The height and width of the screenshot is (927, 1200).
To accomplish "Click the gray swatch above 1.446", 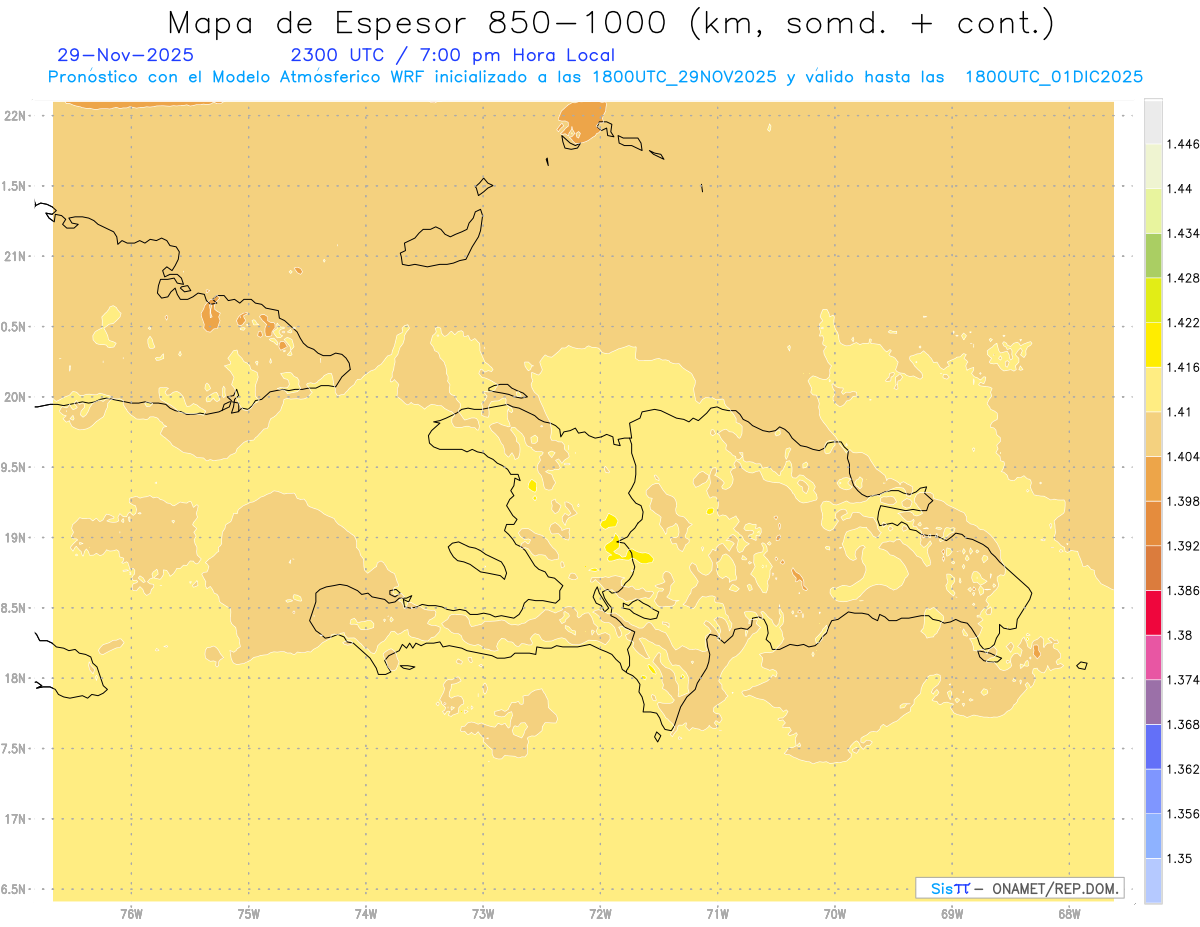I will (1153, 121).
